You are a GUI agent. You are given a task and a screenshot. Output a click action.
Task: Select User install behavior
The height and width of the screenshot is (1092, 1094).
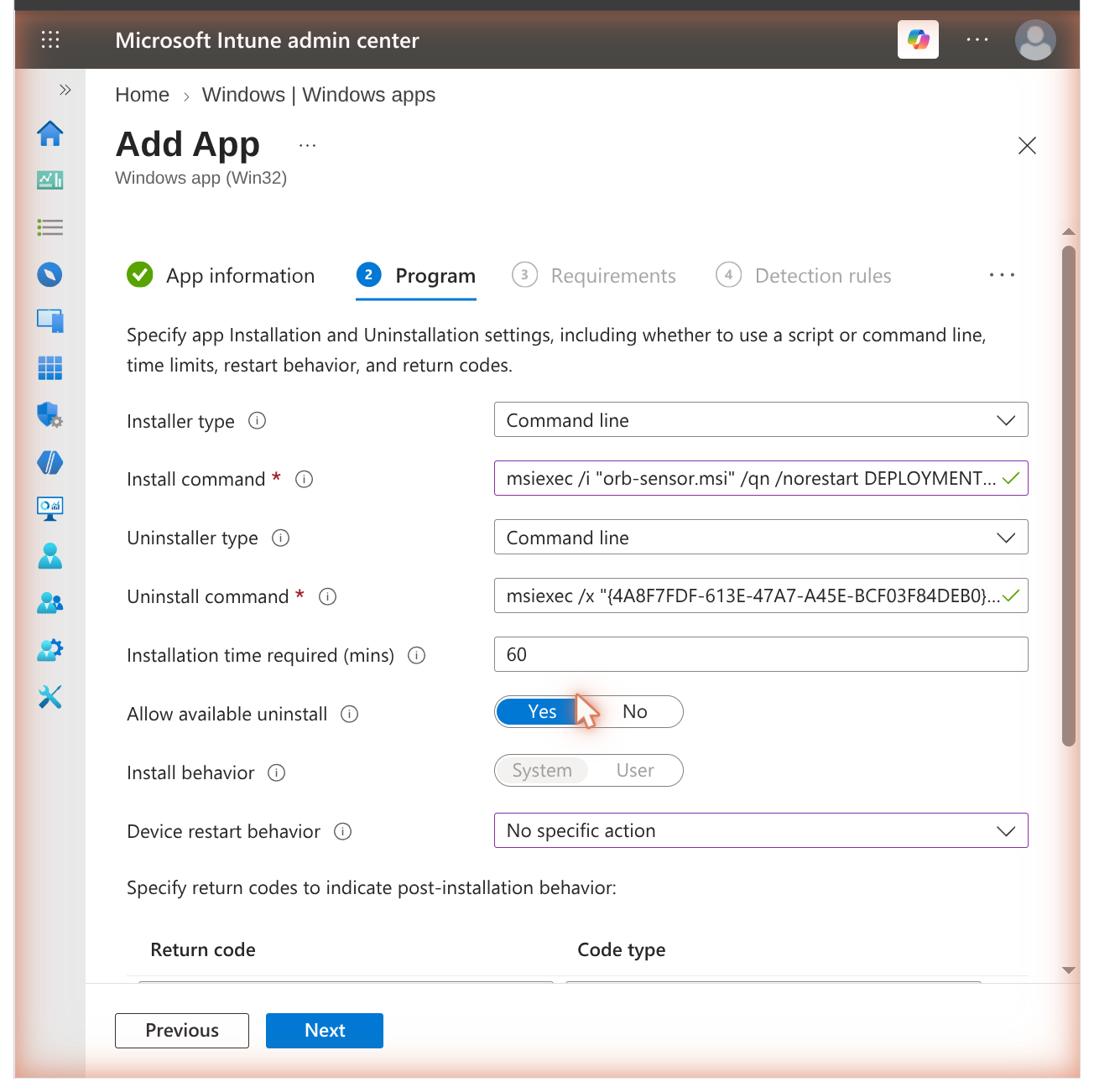(635, 770)
